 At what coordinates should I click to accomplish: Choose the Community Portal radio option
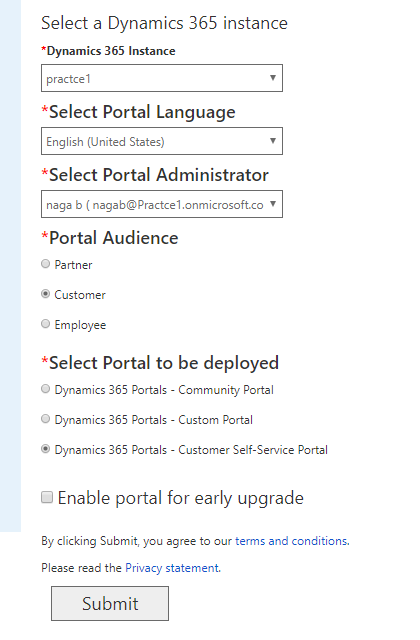pos(46,389)
